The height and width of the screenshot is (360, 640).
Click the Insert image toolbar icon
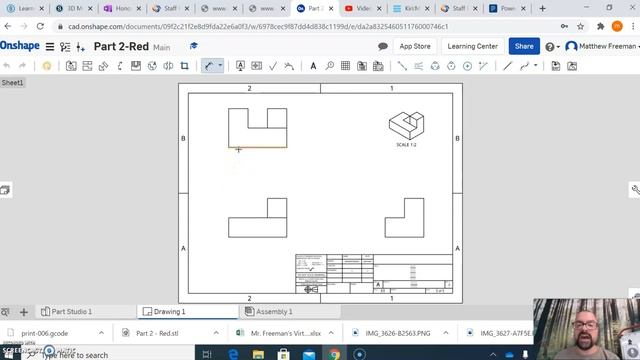click(572, 66)
